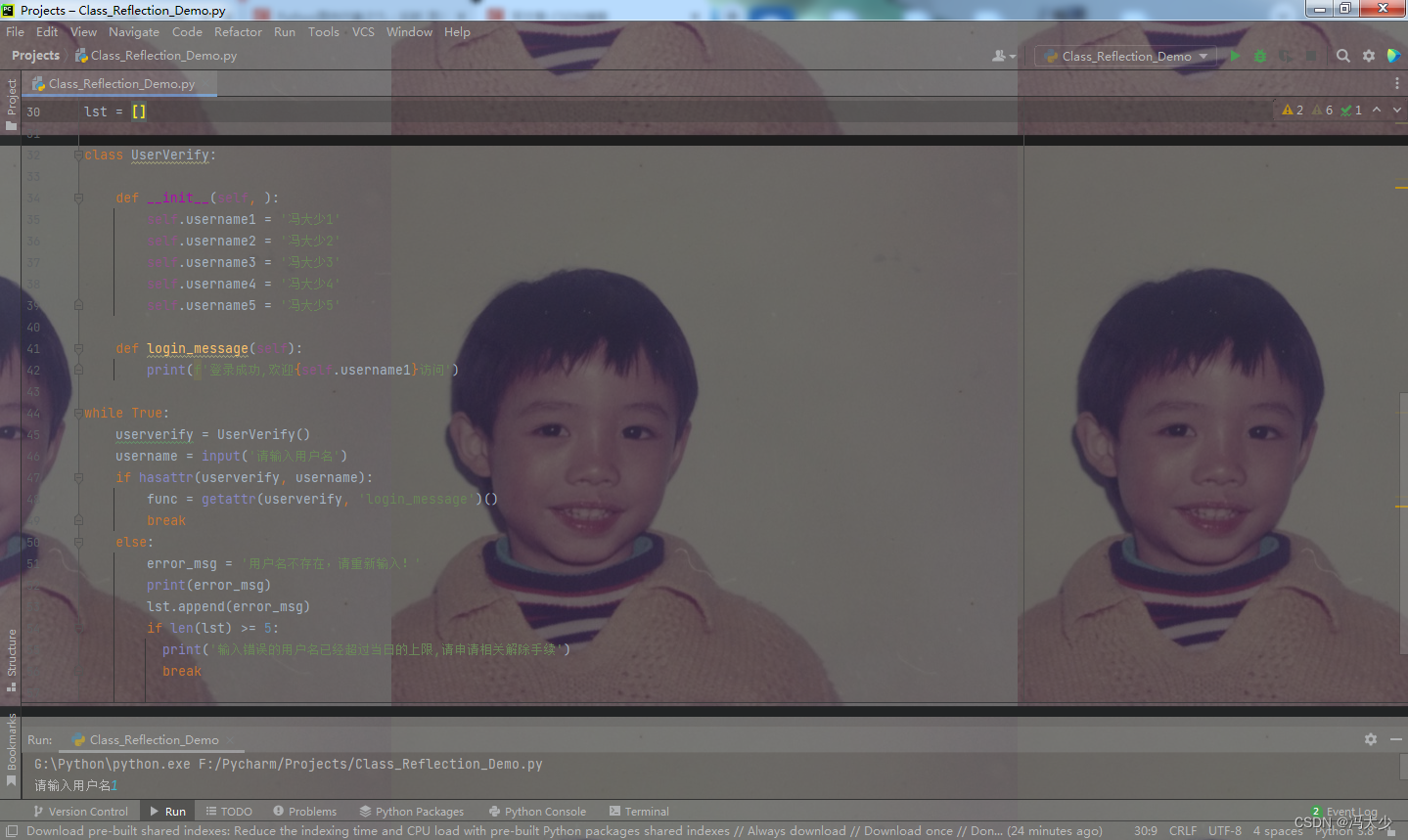
Task: Click the JetBrains Code With Me logo icon
Action: tap(1393, 56)
